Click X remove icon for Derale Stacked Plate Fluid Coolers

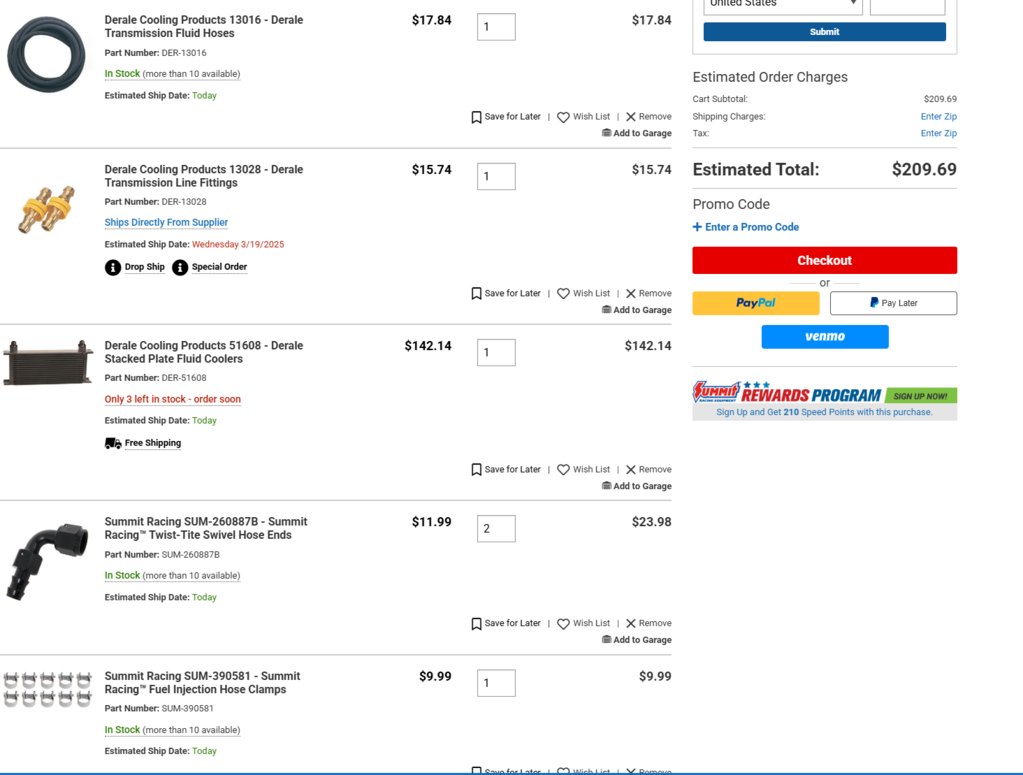631,470
